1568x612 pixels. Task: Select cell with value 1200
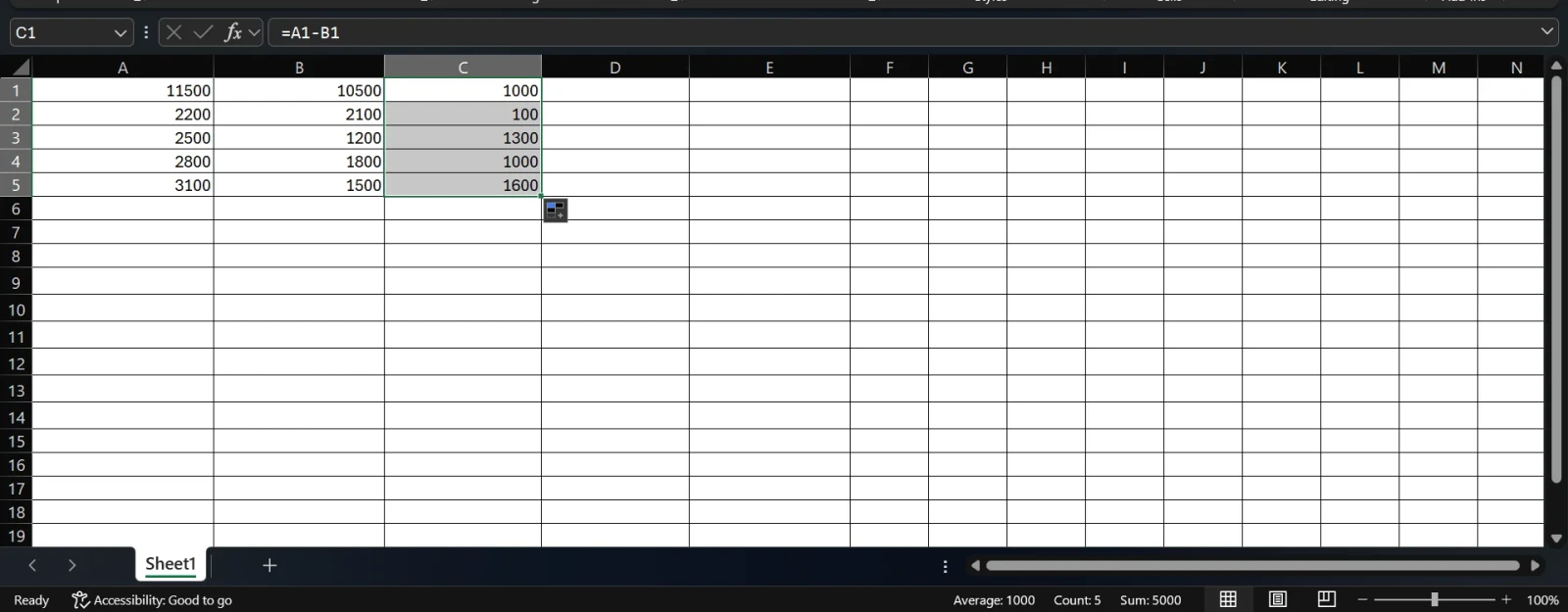click(299, 137)
